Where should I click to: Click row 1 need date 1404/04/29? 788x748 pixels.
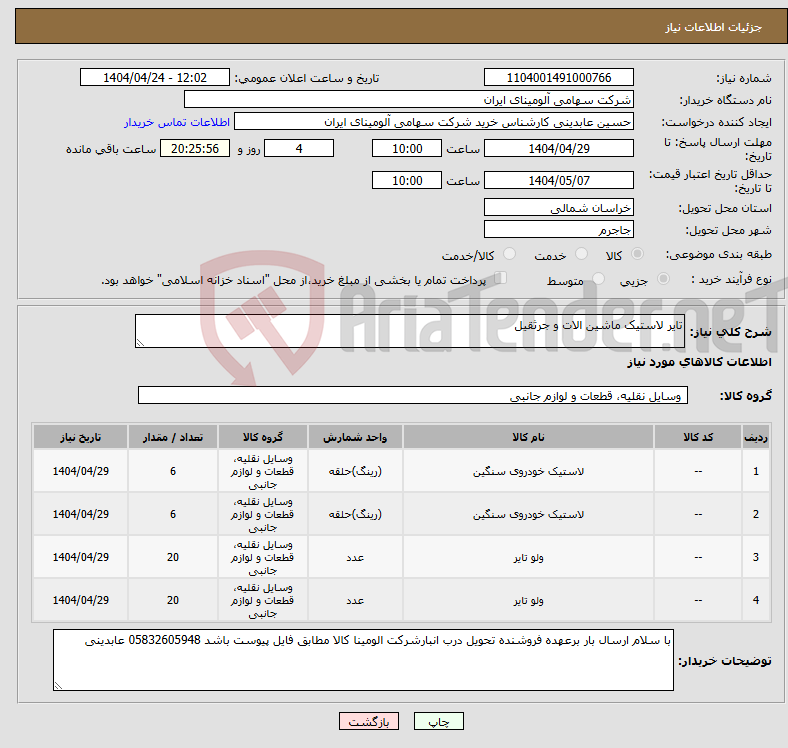[x=80, y=471]
